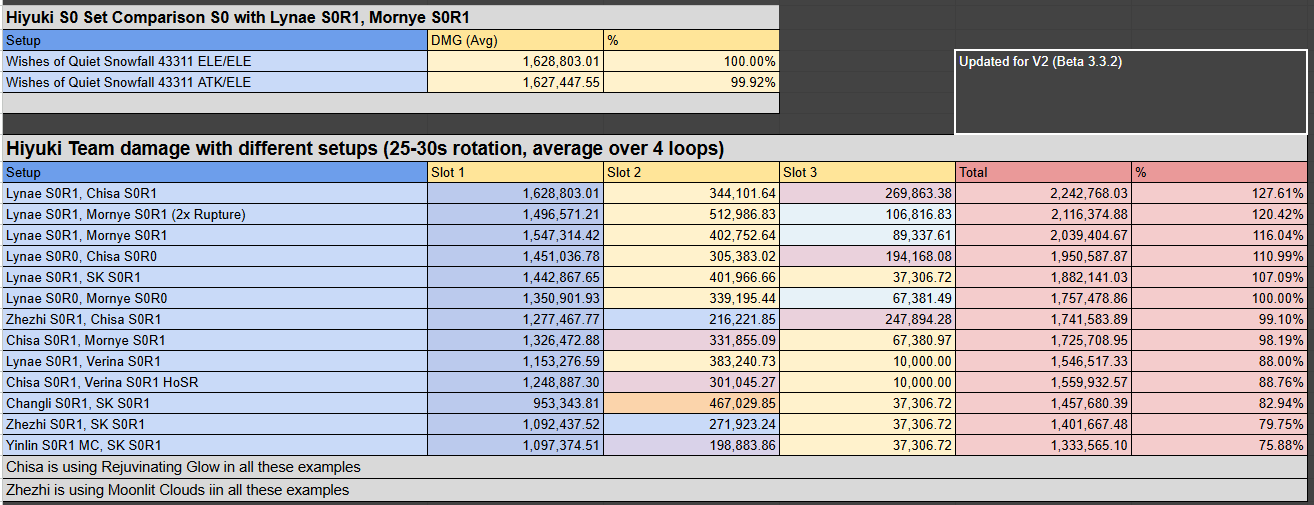Select the 'Lynae S0R1, Chisa S0R1' row label
The width and height of the screenshot is (1314, 505).
(x=215, y=193)
